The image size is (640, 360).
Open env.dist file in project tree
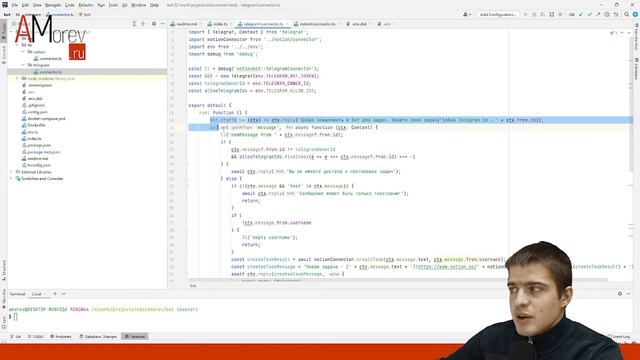click(x=32, y=99)
